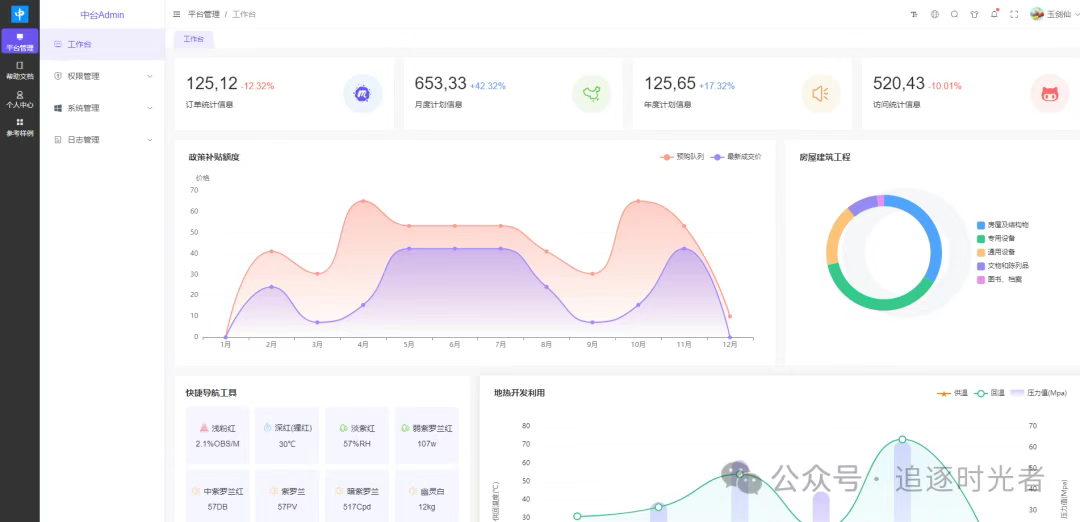Toggle the 专用设备 donut legend item

tap(996, 238)
